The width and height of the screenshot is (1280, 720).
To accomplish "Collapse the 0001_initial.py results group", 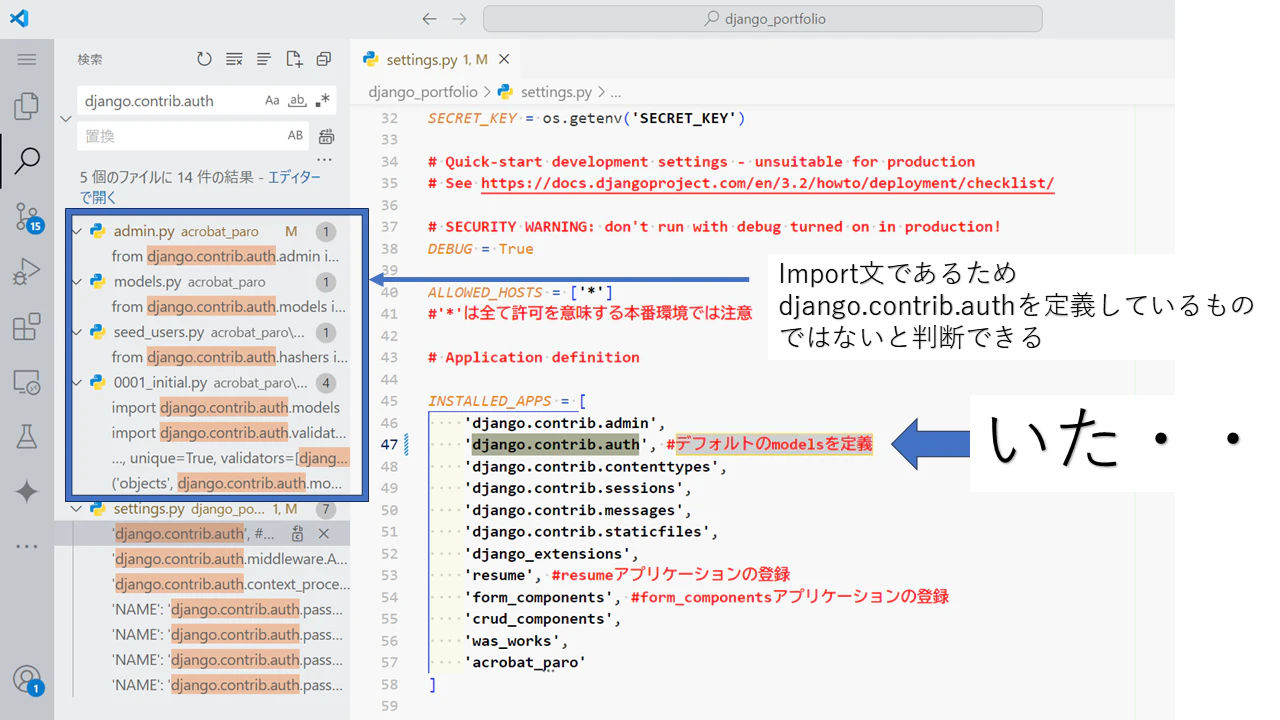I will (x=78, y=382).
